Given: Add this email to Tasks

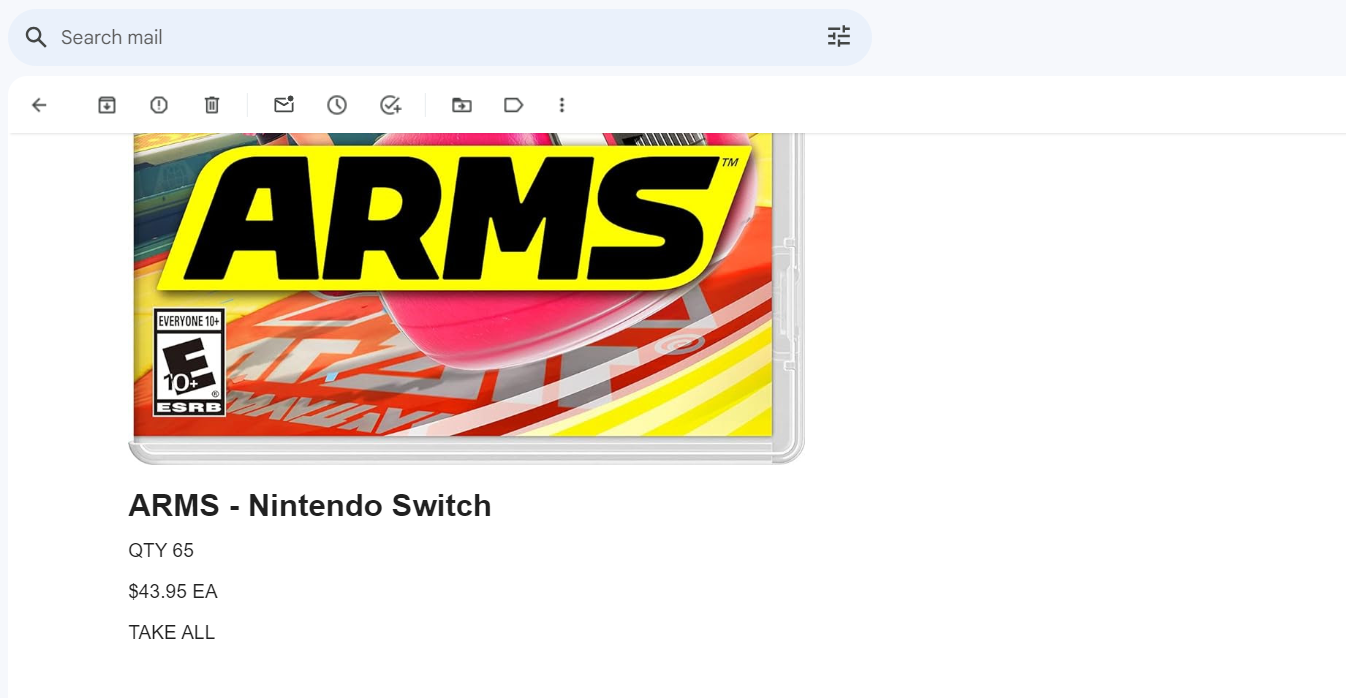Looking at the screenshot, I should [391, 105].
